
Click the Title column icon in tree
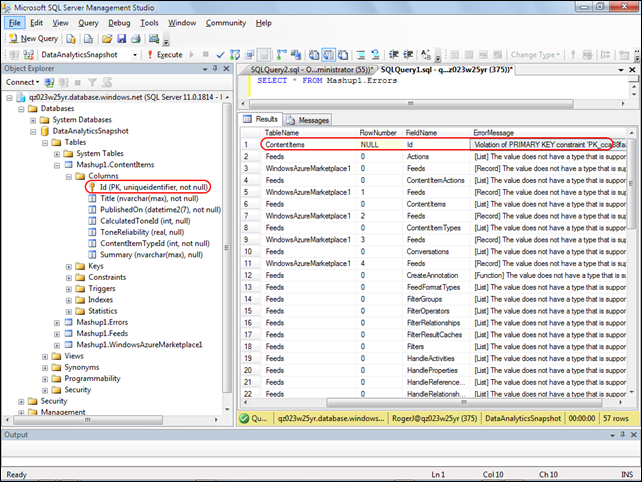(92, 198)
